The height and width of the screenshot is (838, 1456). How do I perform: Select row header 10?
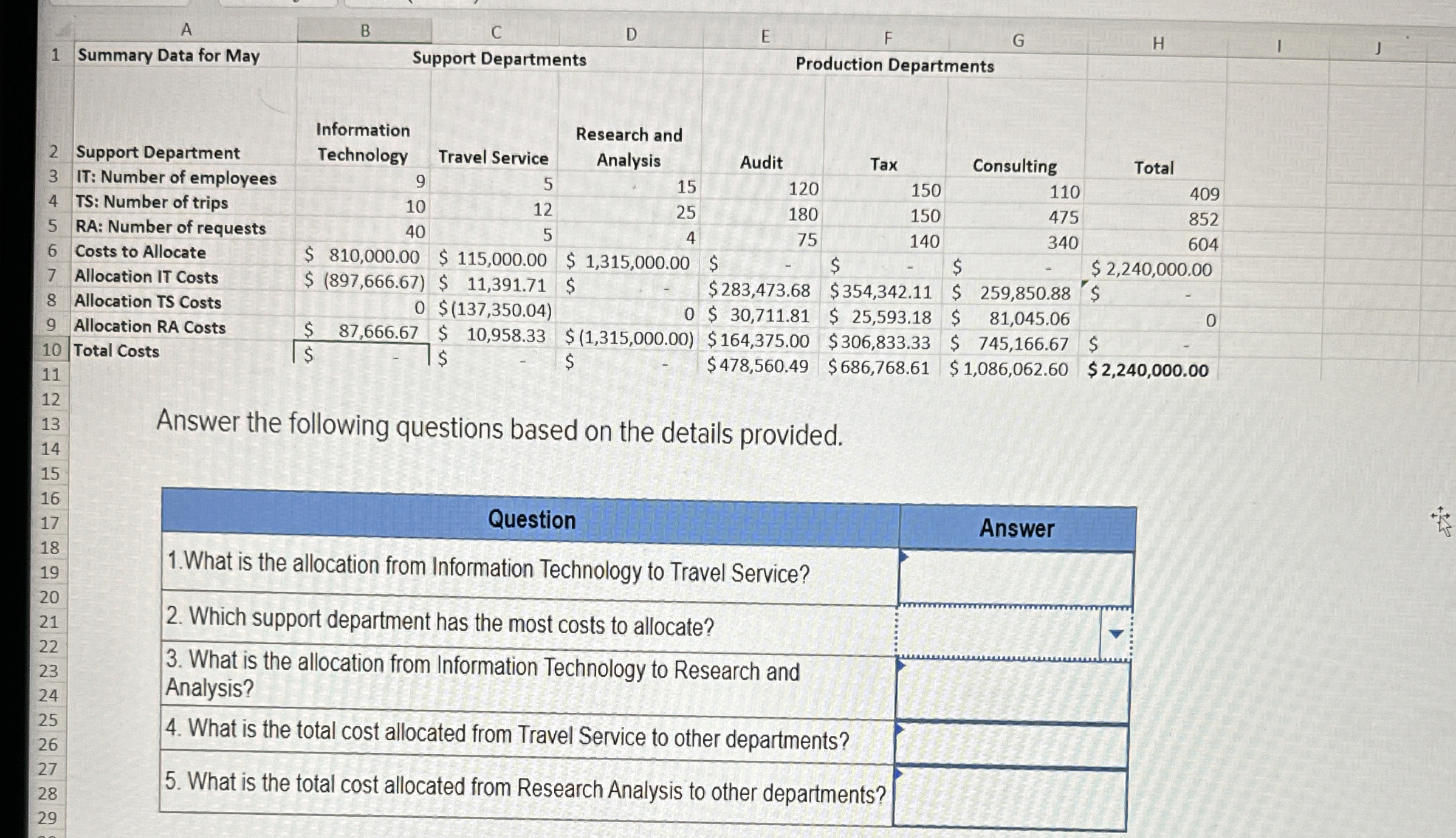click(x=53, y=351)
